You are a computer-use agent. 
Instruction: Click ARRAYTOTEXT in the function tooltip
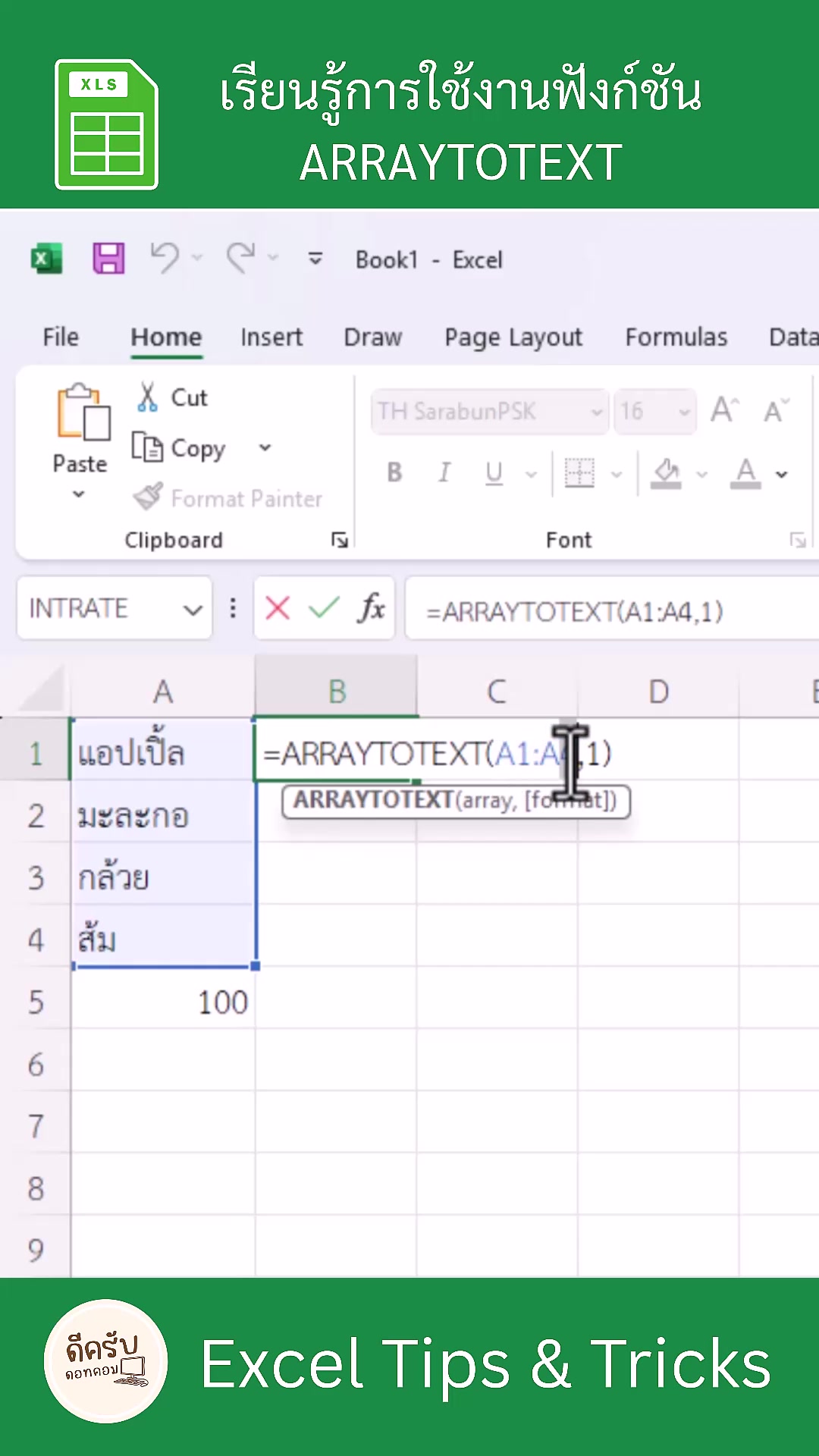(x=373, y=799)
